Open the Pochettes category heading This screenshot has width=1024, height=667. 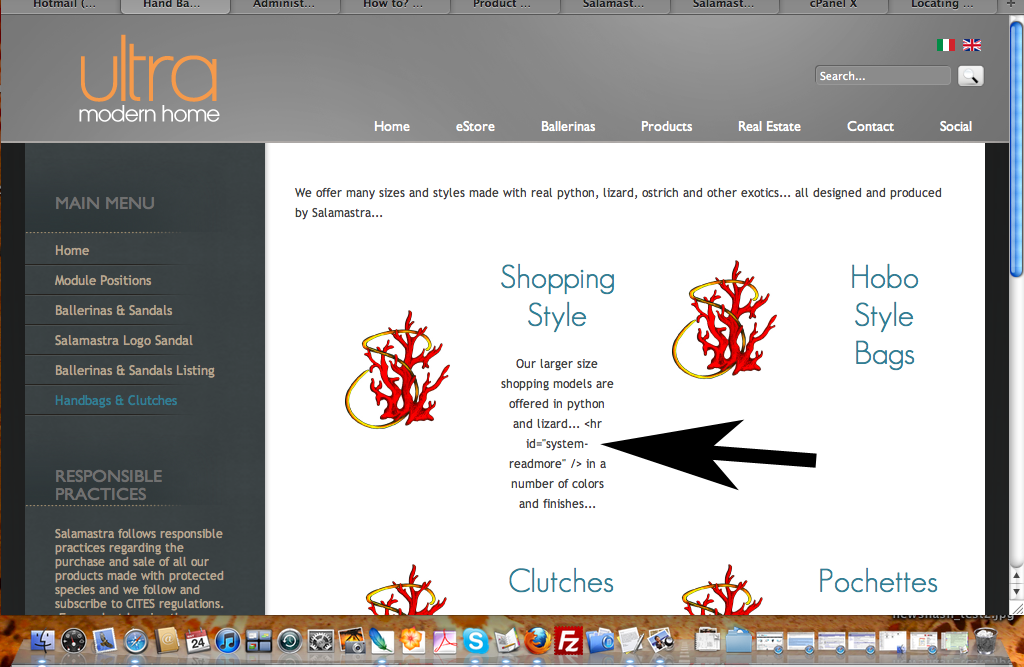[878, 581]
